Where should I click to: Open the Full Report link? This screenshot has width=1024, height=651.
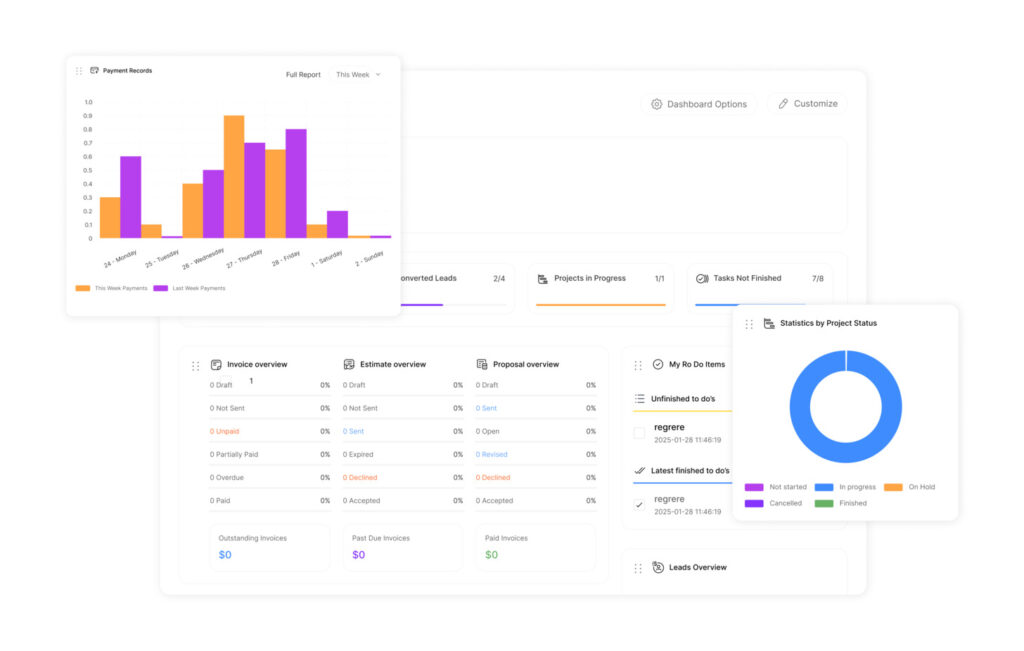tap(303, 75)
